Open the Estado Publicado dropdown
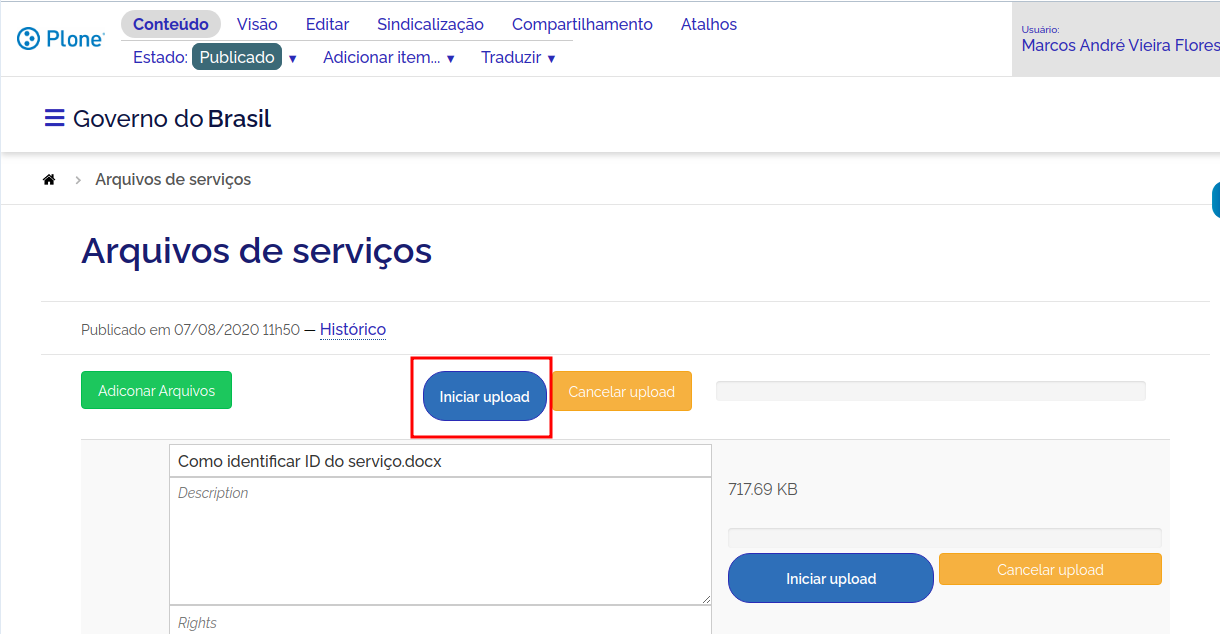Image resolution: width=1220 pixels, height=634 pixels. click(245, 58)
